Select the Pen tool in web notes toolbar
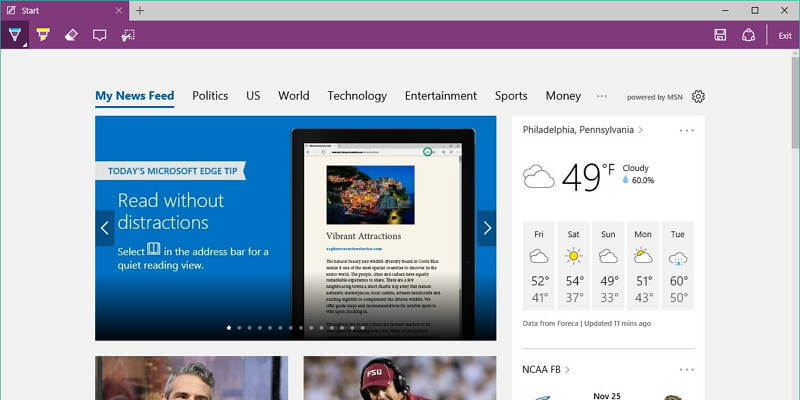Screen dimensions: 800x400 (x=14, y=35)
